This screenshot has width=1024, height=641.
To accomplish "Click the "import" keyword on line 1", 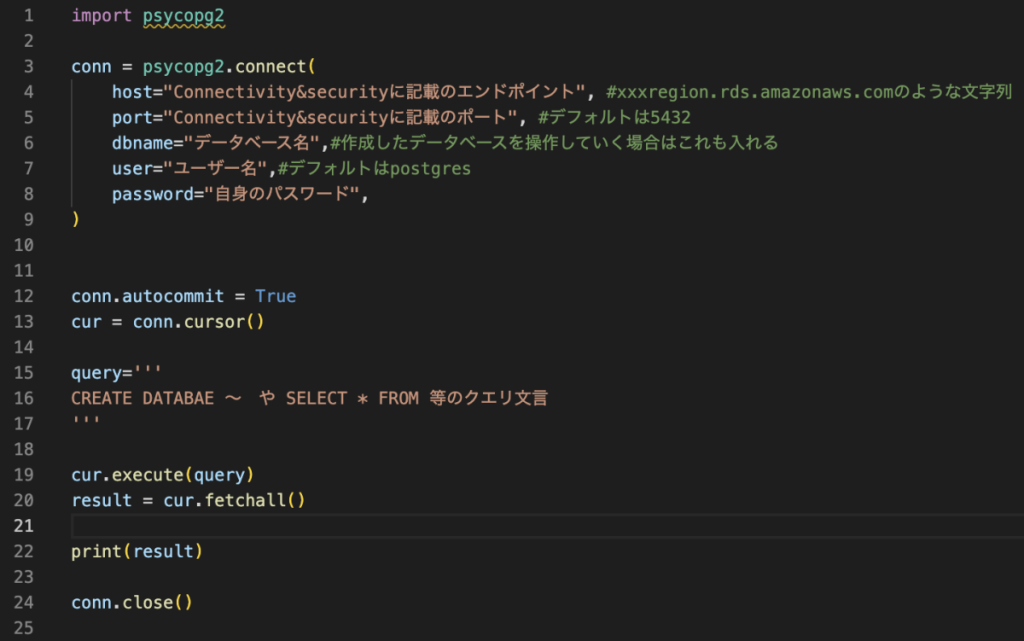I will tap(101, 16).
